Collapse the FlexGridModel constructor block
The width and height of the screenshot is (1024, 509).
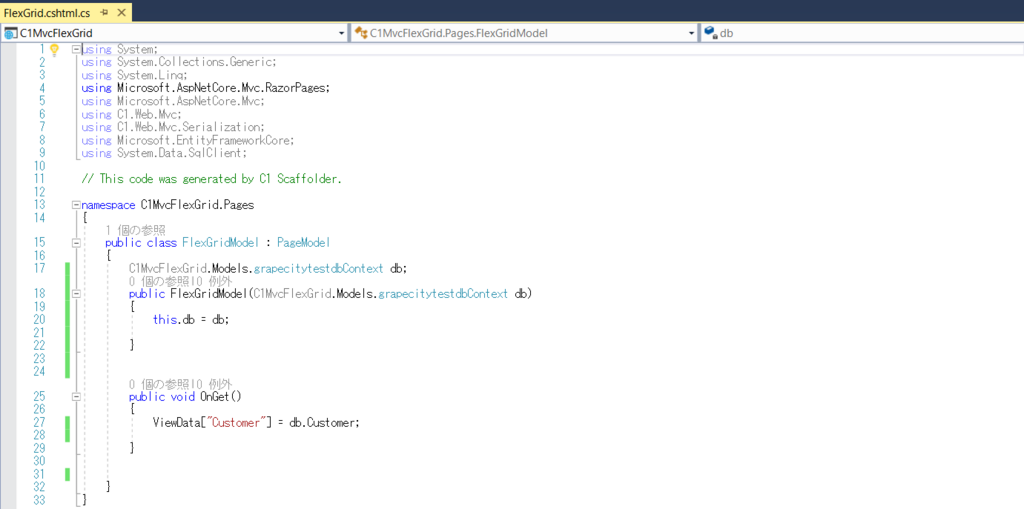point(76,294)
